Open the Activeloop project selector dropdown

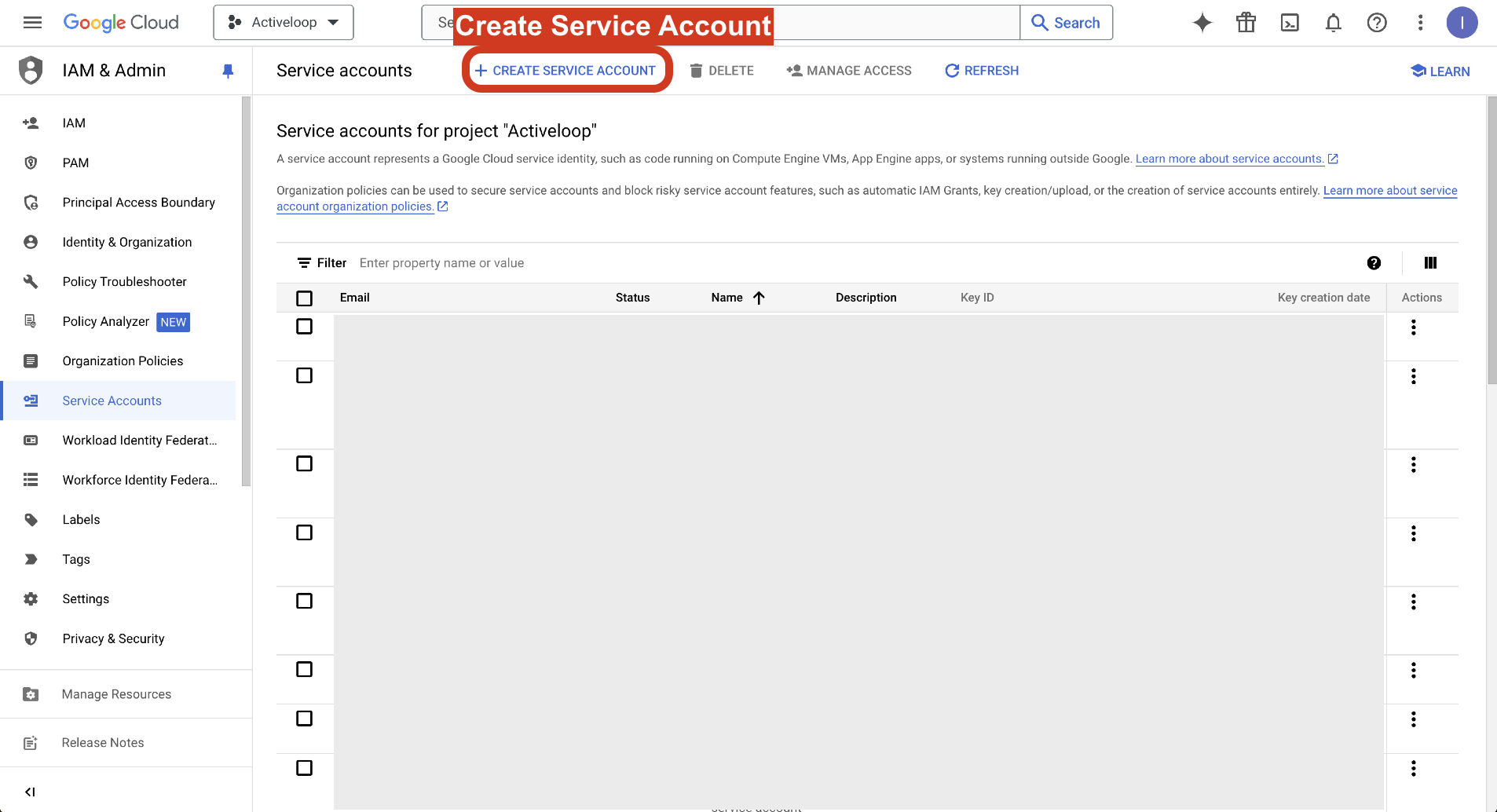(284, 23)
